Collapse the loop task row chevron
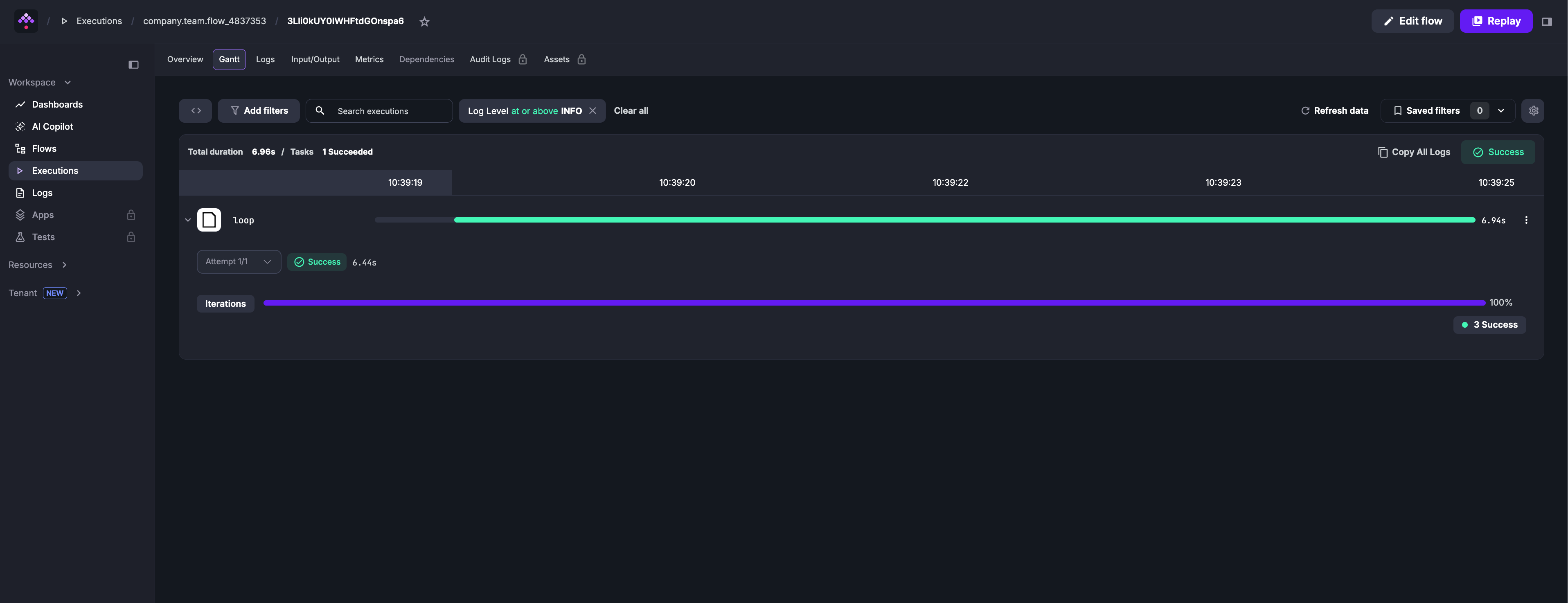The height and width of the screenshot is (603, 1568). tap(187, 220)
